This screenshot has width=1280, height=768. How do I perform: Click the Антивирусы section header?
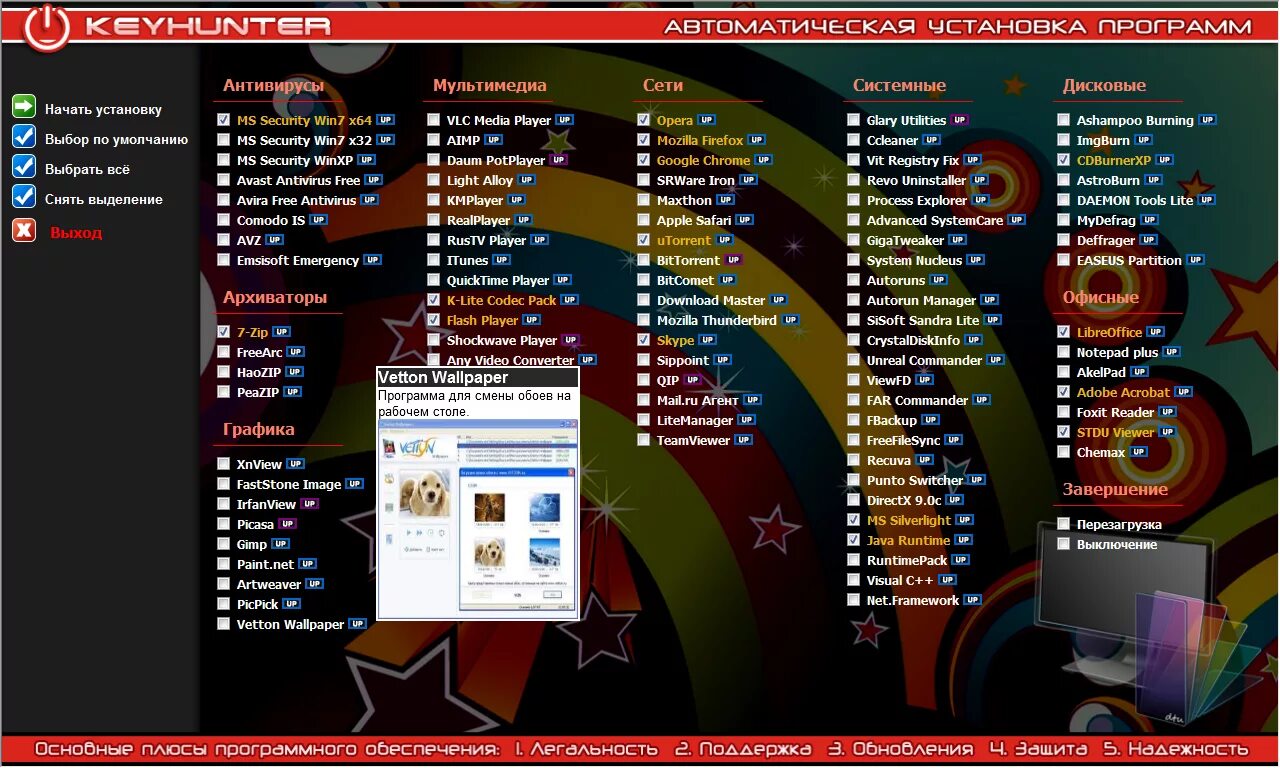click(273, 86)
